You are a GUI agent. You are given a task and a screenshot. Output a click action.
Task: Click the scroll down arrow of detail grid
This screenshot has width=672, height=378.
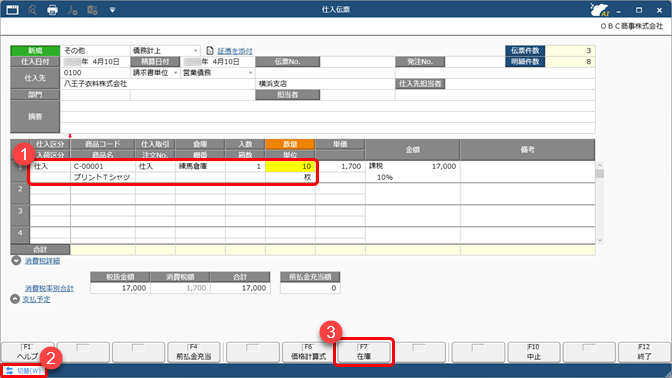point(600,240)
